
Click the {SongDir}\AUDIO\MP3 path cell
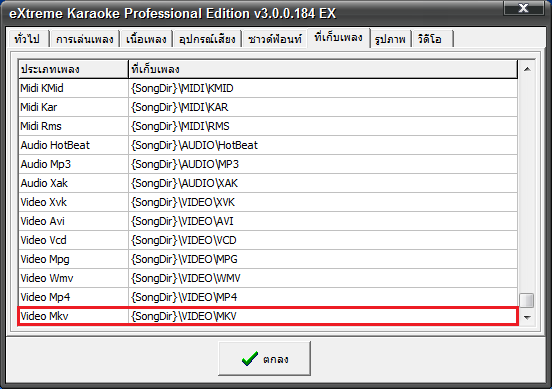(x=323, y=164)
